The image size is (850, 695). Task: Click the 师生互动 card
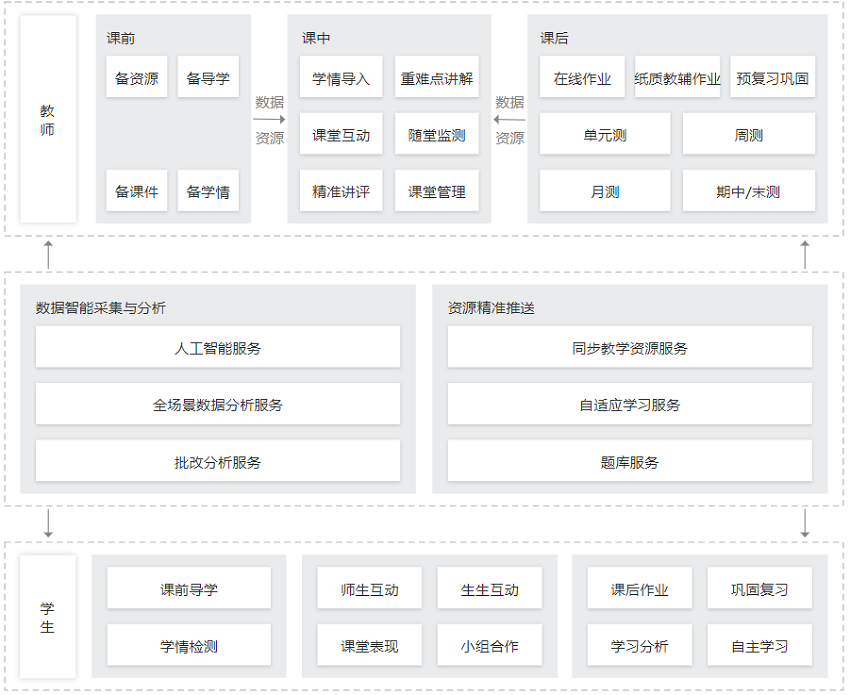point(370,588)
